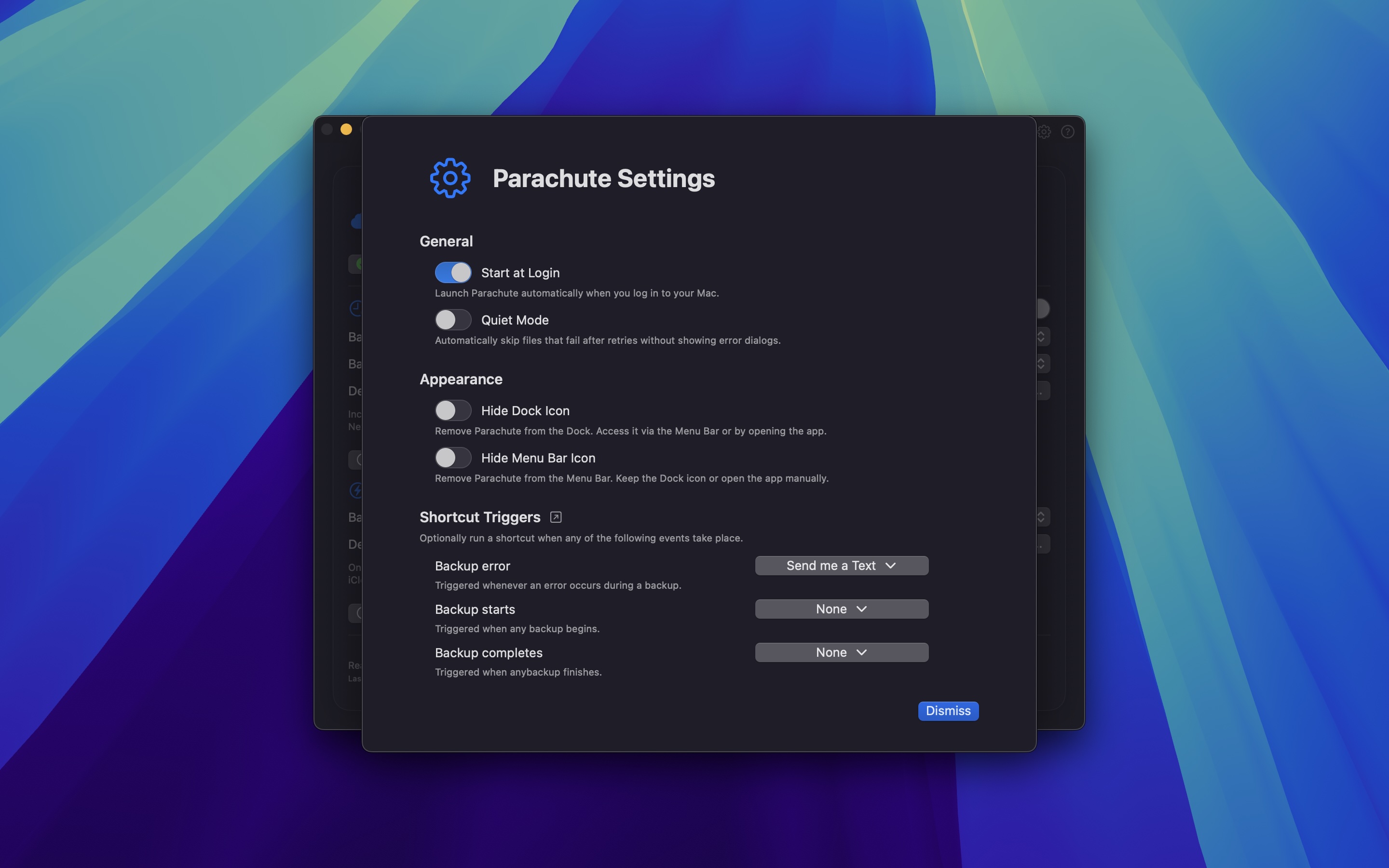The width and height of the screenshot is (1389, 868).
Task: Click the topmost up-down stepper at right edge
Action: pos(1042,337)
